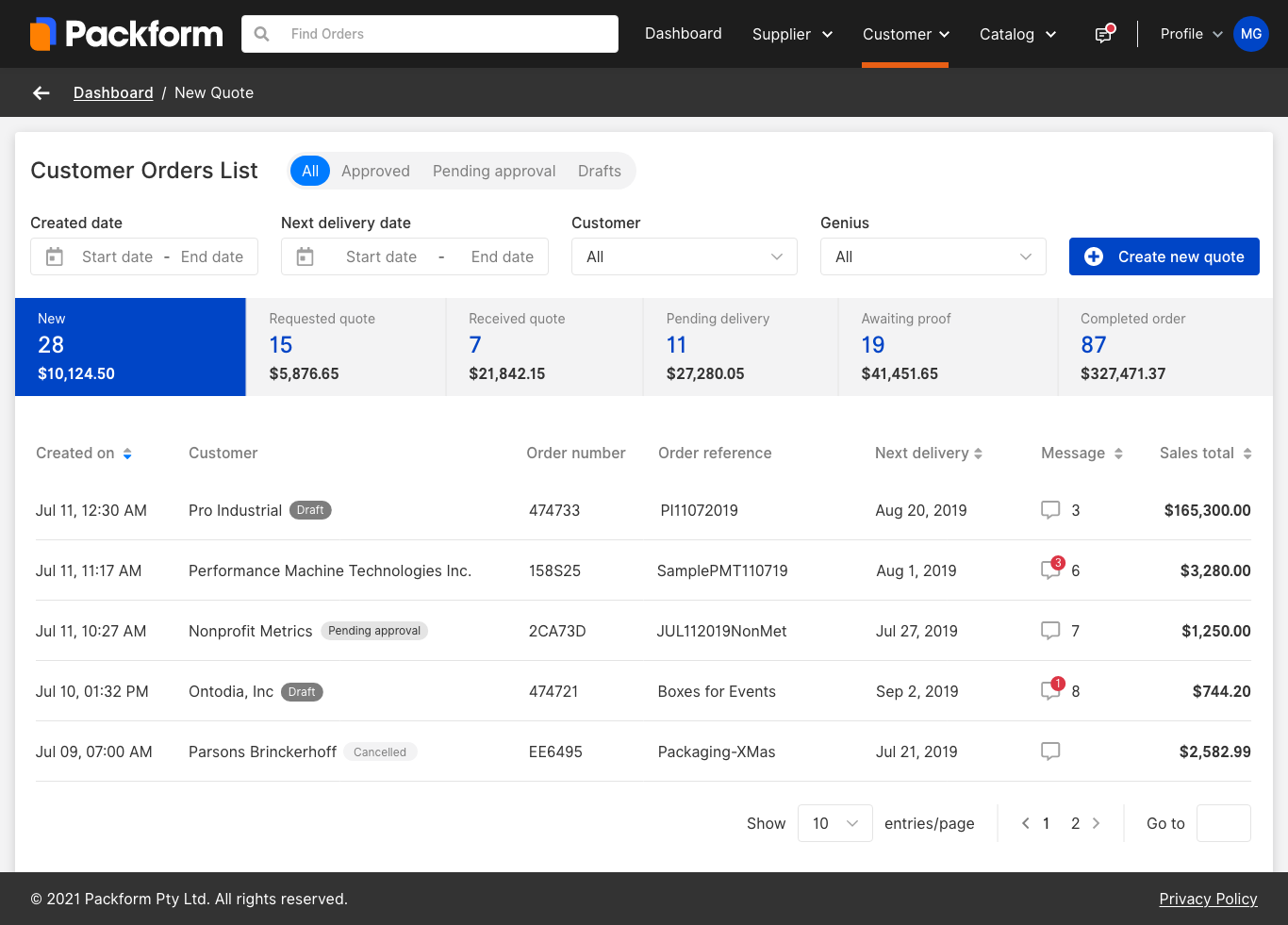Open messages for order 2CA73D
This screenshot has width=1288, height=925.
pyautogui.click(x=1050, y=631)
